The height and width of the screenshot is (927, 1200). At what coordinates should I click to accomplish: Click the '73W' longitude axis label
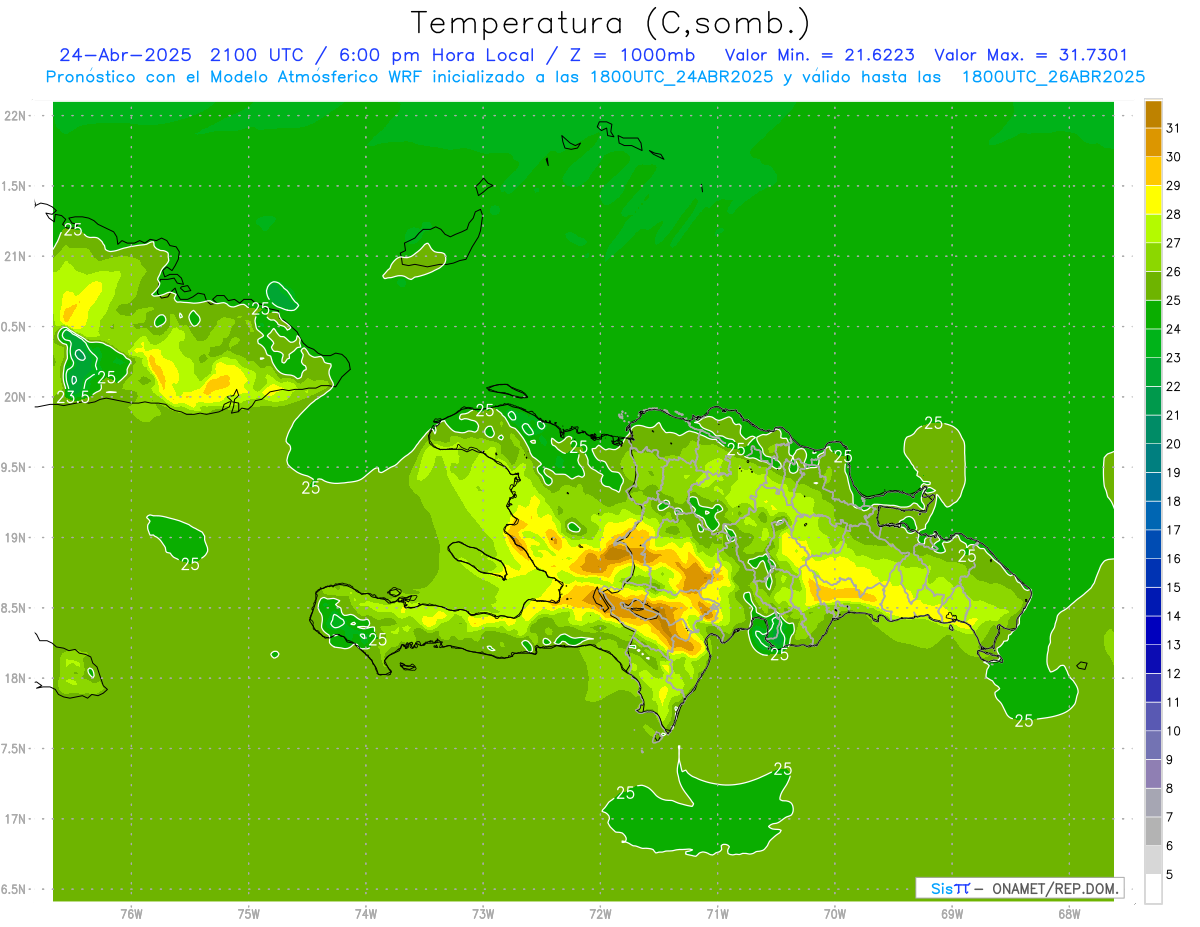click(483, 913)
